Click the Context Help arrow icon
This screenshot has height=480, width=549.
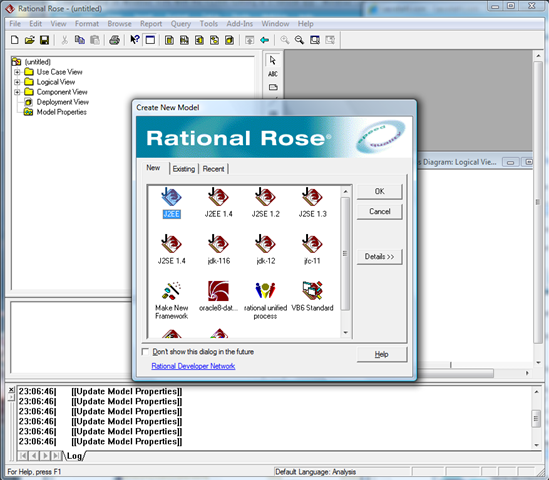click(135, 40)
